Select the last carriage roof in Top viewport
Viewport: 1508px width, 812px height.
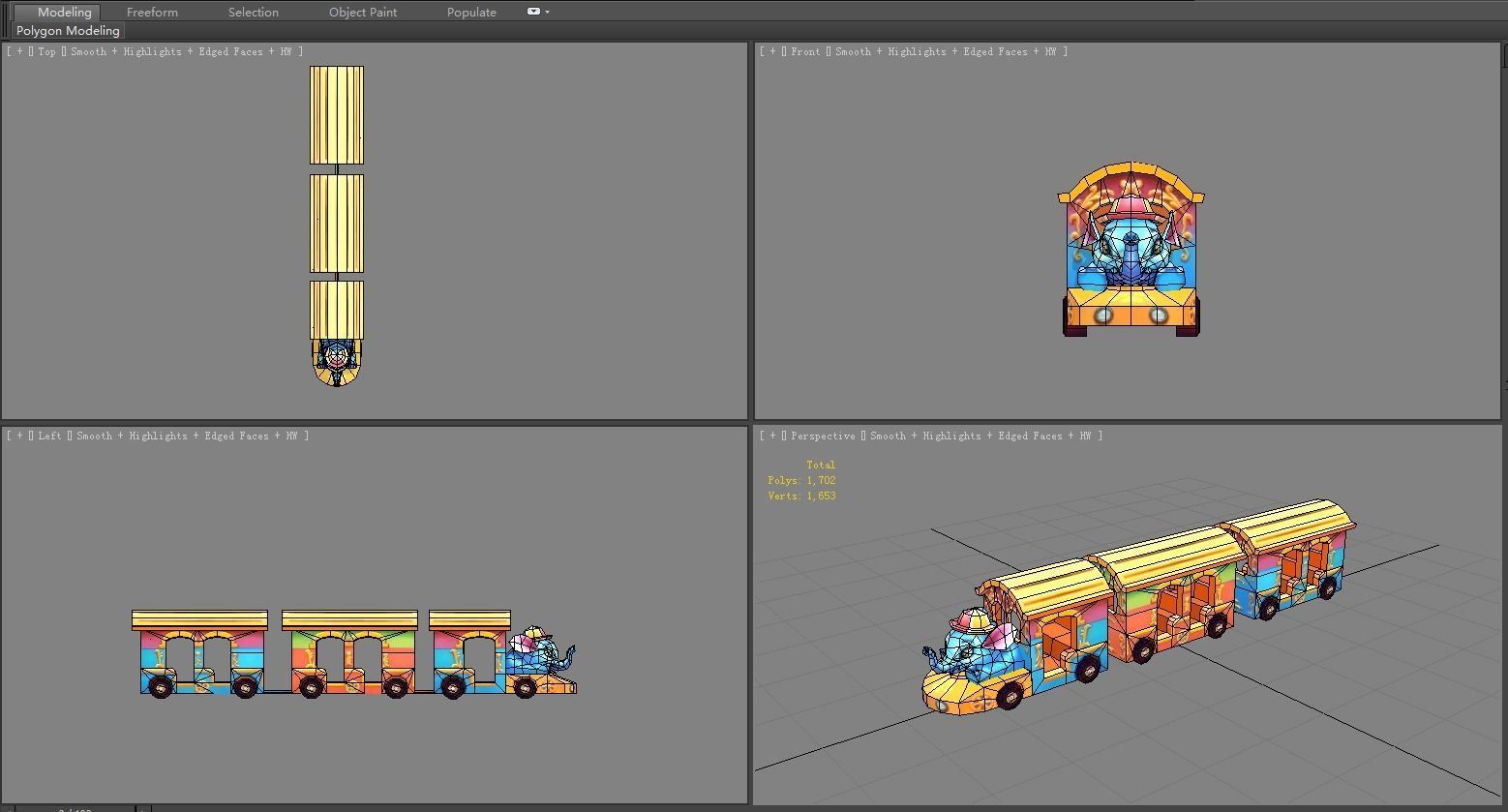click(x=337, y=115)
